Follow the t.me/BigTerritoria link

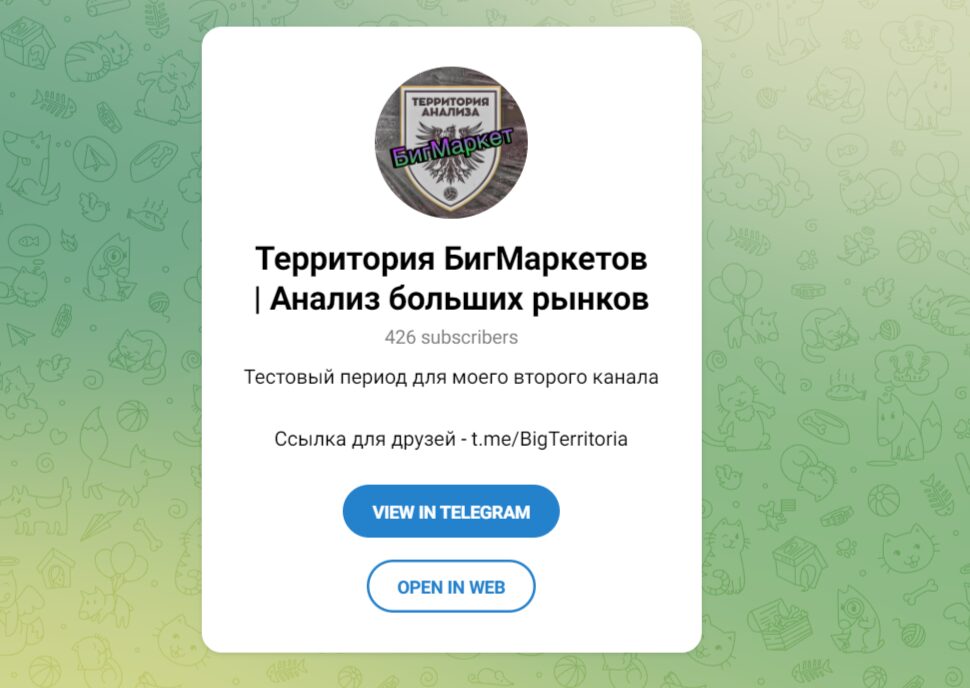coord(549,439)
